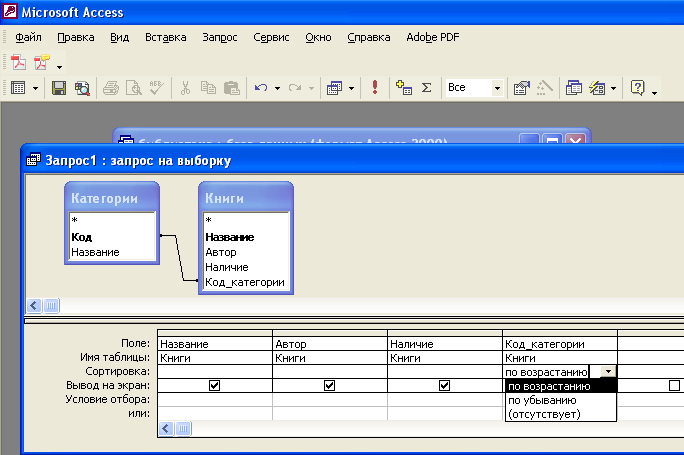Click the Microsoft Access title bar key icon
This screenshot has width=684, height=455.
[10, 11]
